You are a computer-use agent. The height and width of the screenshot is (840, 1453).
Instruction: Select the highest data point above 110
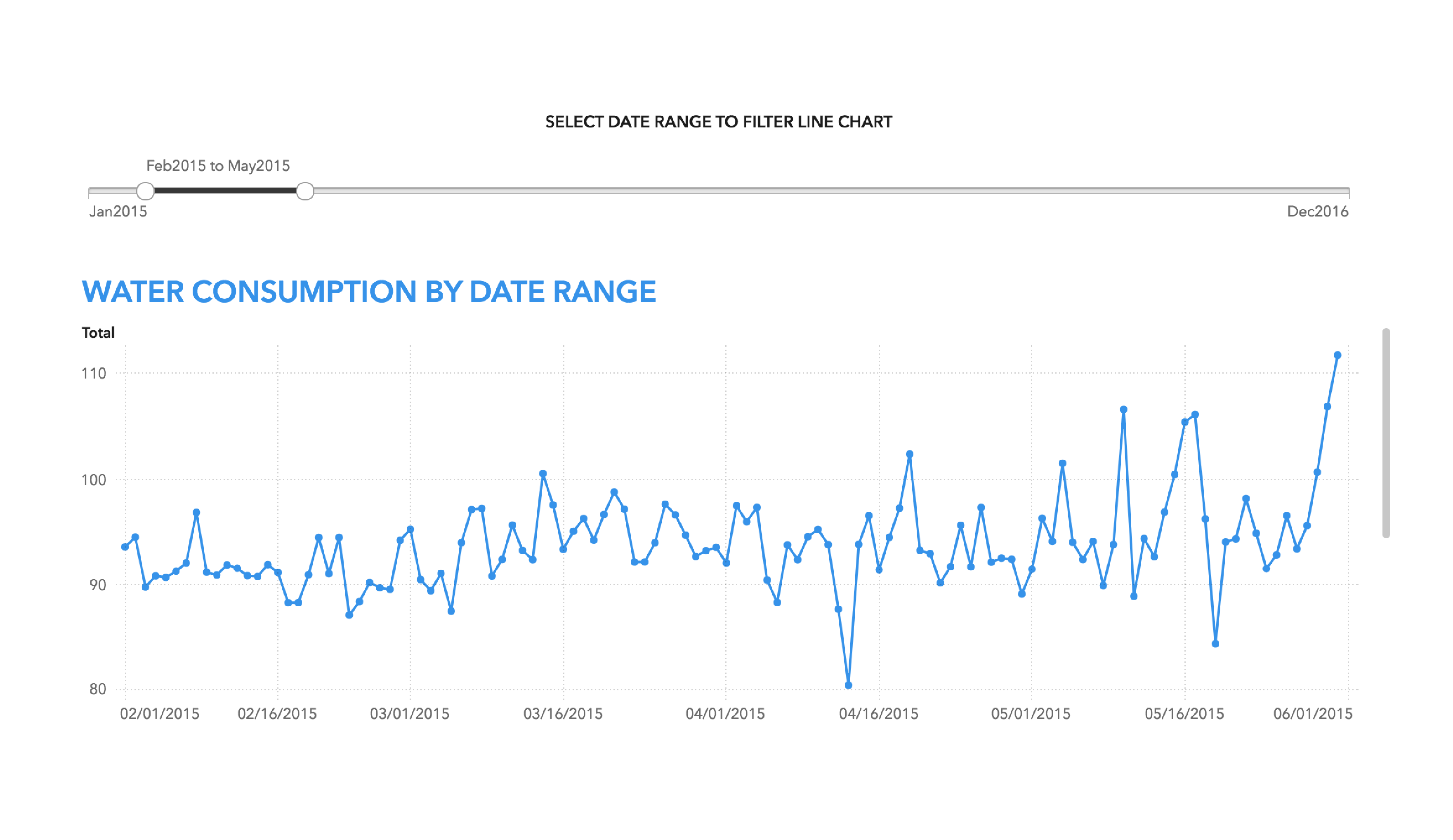[x=1337, y=355]
